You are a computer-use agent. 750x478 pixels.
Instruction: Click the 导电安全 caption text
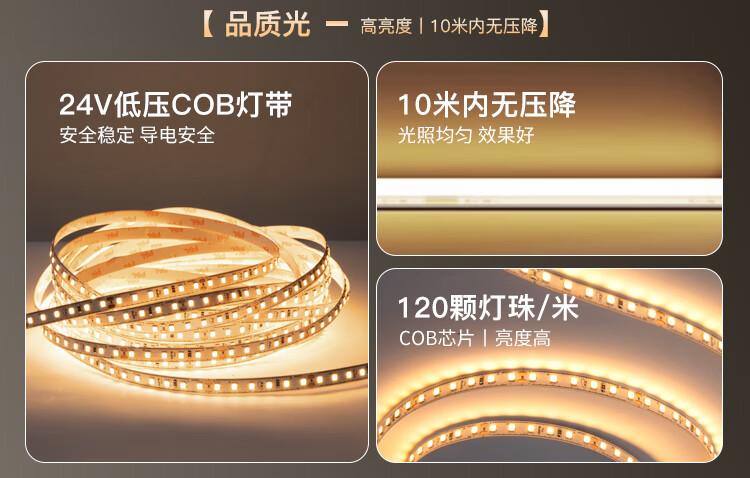[x=177, y=135]
